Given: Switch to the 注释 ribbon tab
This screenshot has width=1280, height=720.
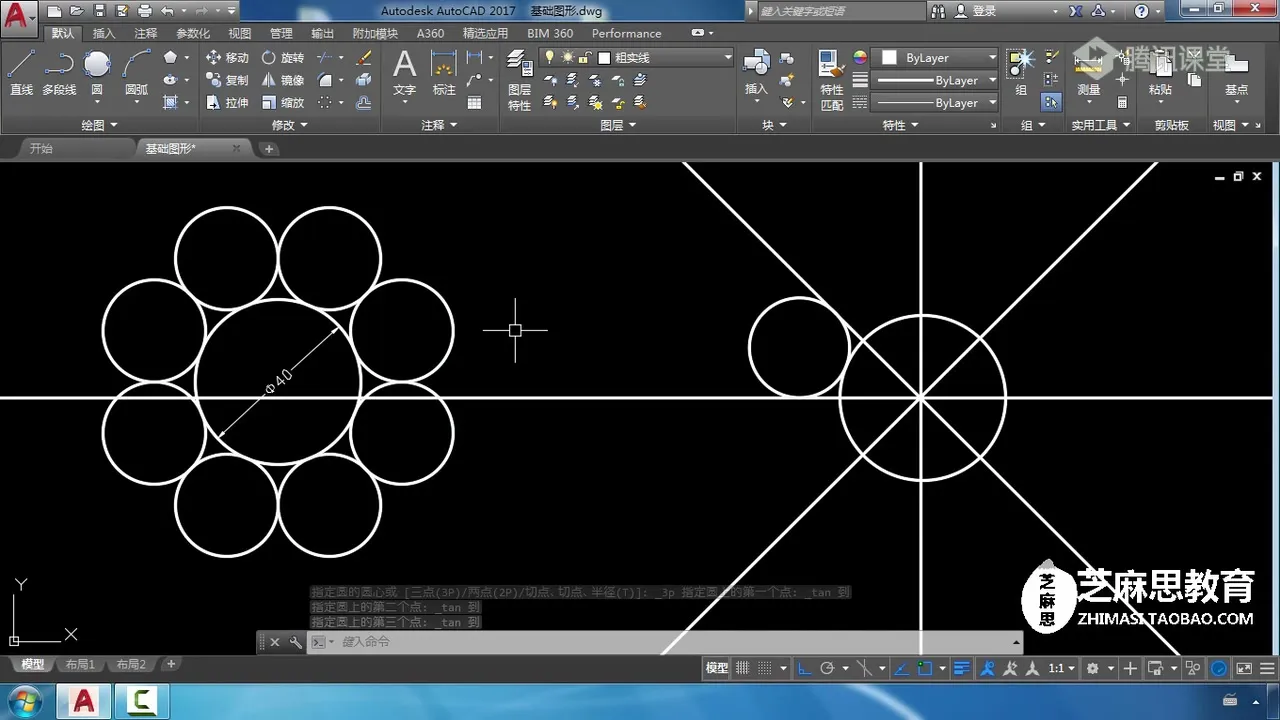Looking at the screenshot, I should pyautogui.click(x=146, y=33).
